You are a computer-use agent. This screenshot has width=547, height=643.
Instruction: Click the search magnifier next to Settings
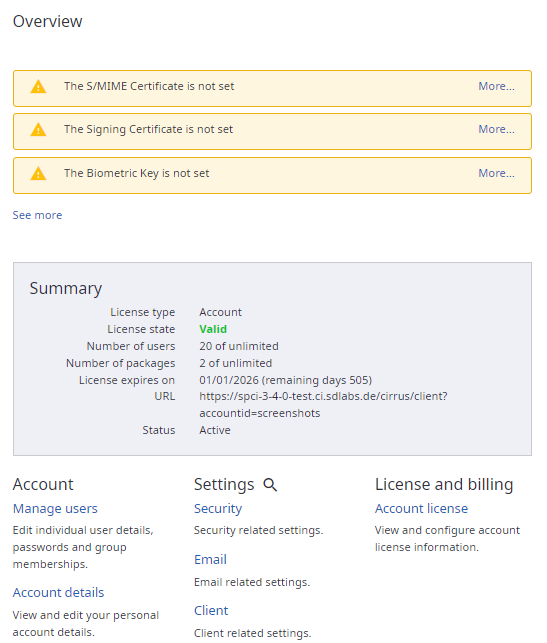coord(270,485)
